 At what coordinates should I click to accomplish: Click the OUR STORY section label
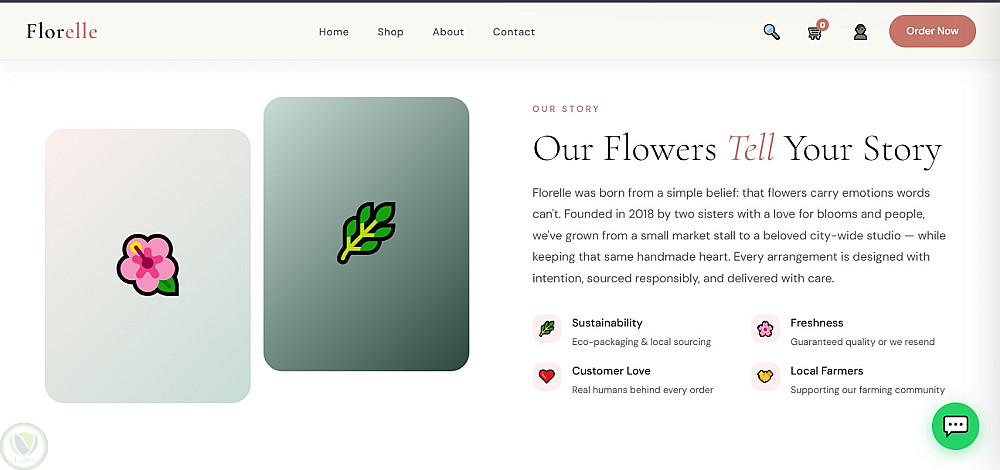click(566, 109)
